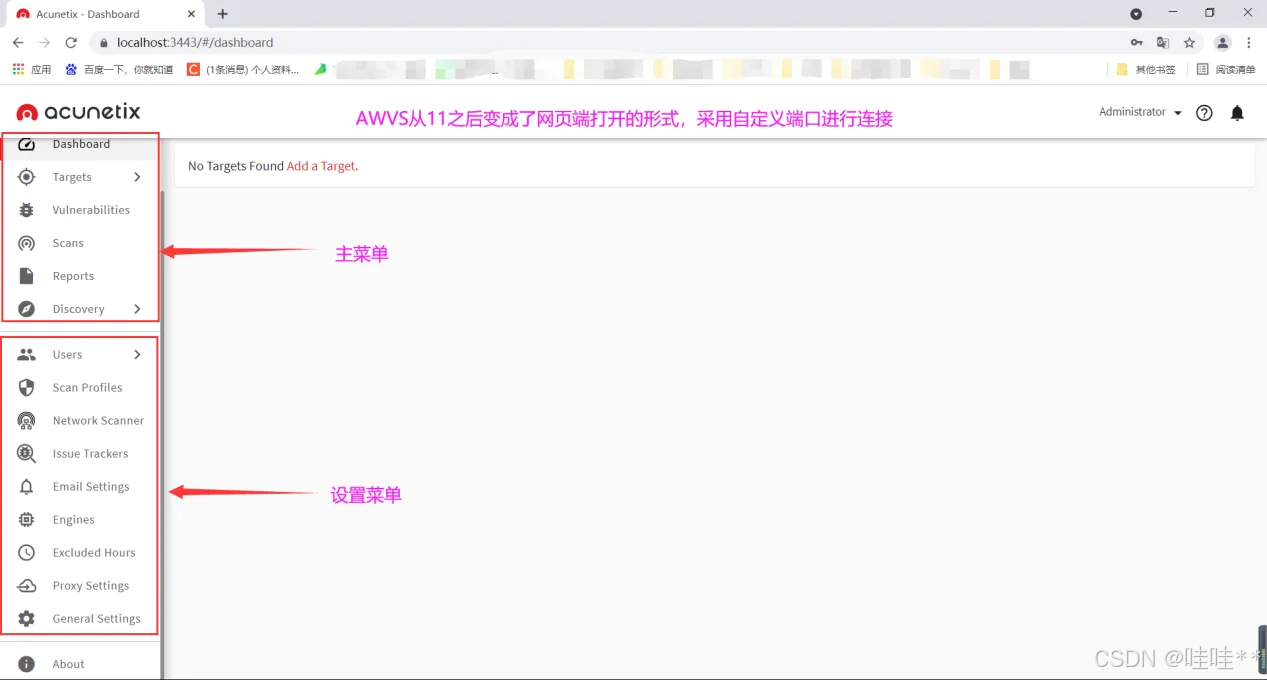Go back with the browser back arrow
This screenshot has height=680, width=1267.
click(x=18, y=43)
